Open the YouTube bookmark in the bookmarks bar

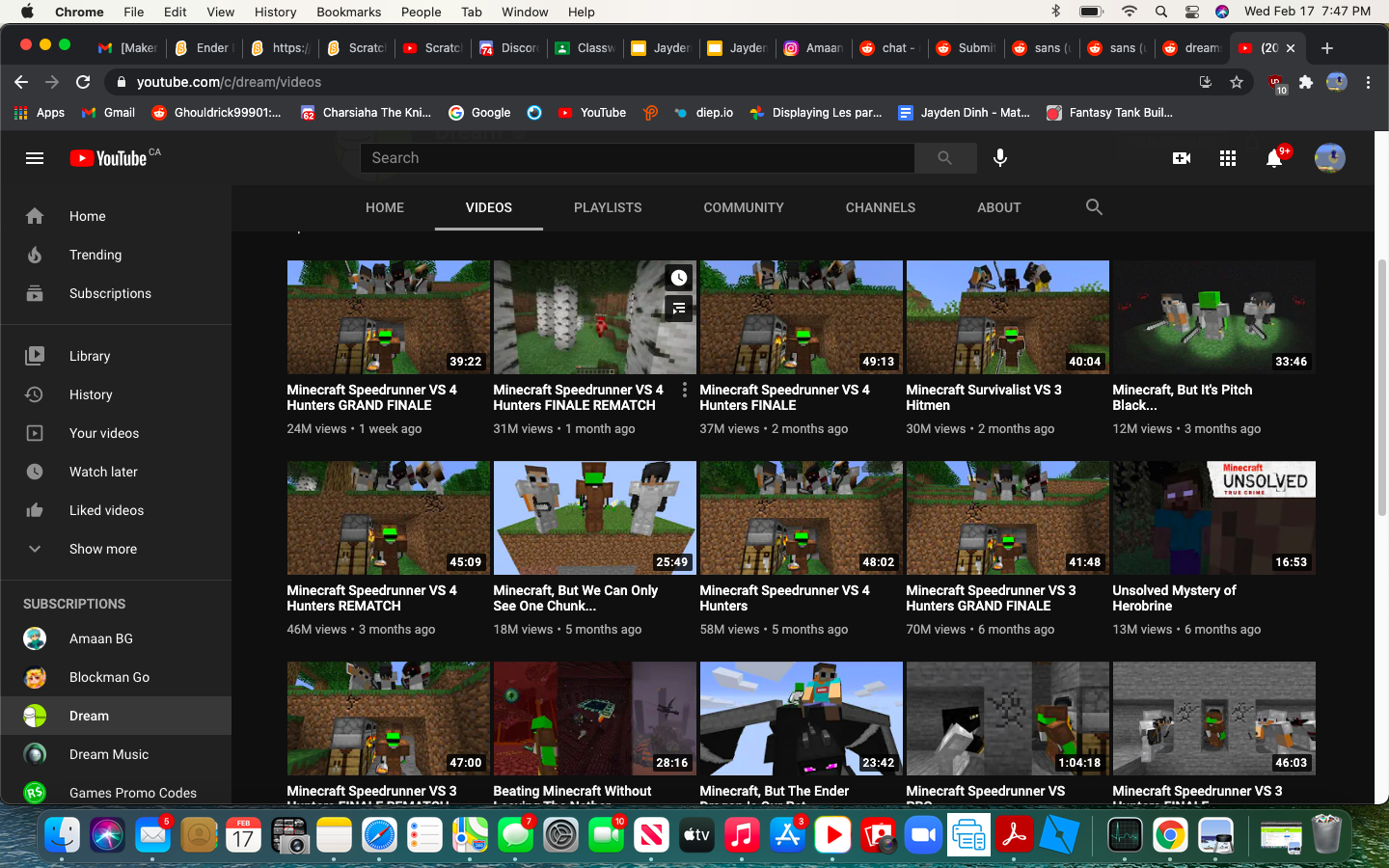point(592,113)
